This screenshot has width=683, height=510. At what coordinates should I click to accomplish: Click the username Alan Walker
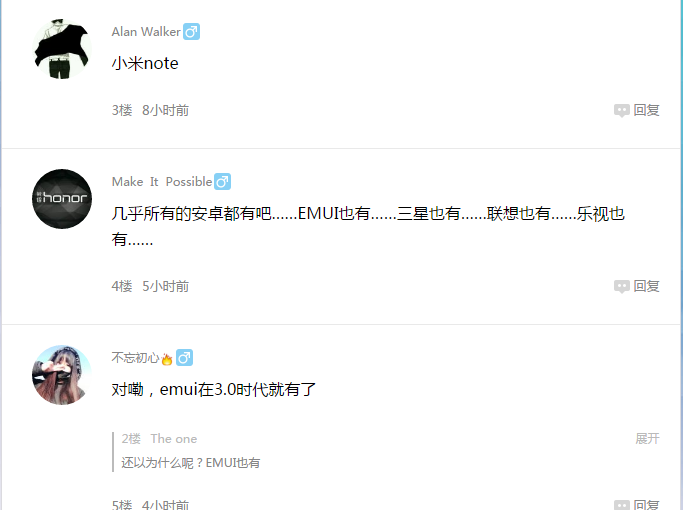coord(146,32)
